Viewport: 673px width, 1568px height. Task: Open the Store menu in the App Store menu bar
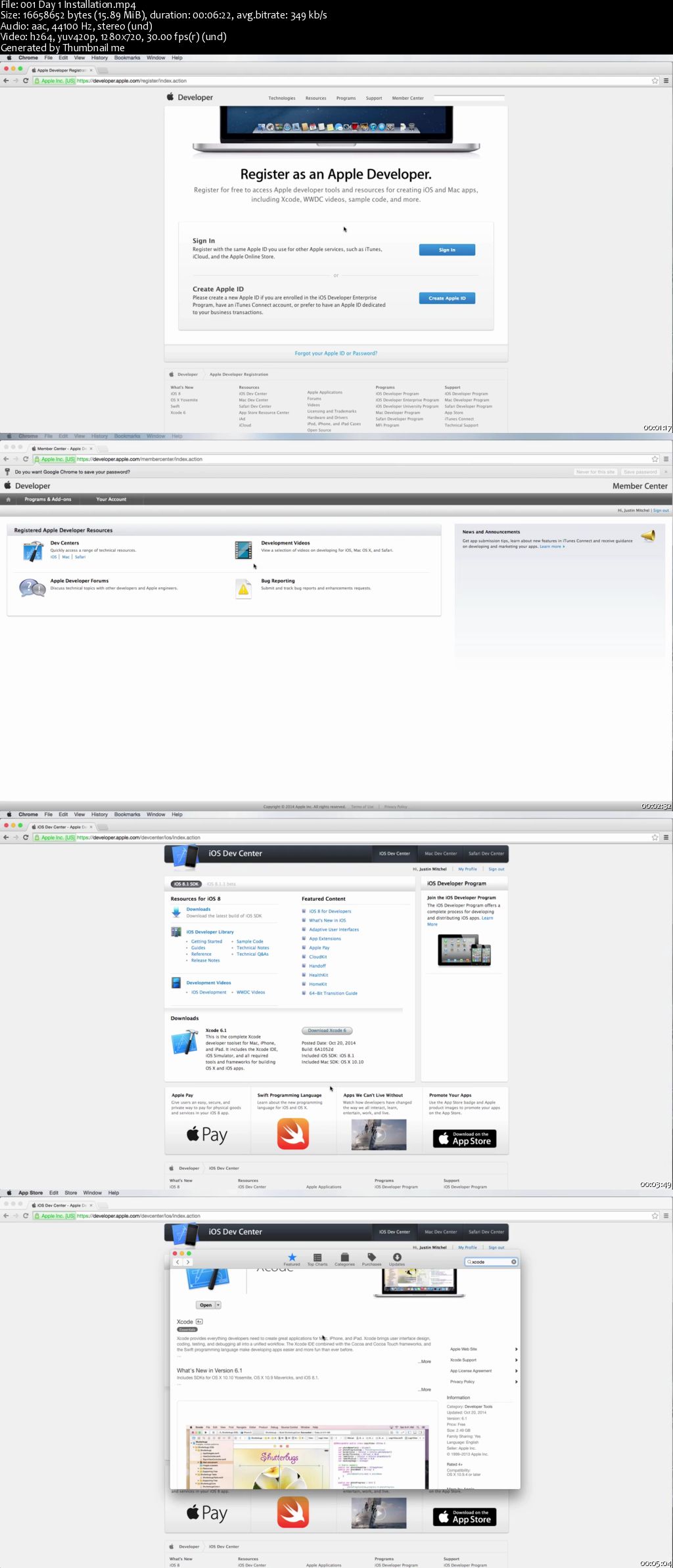(x=71, y=1193)
